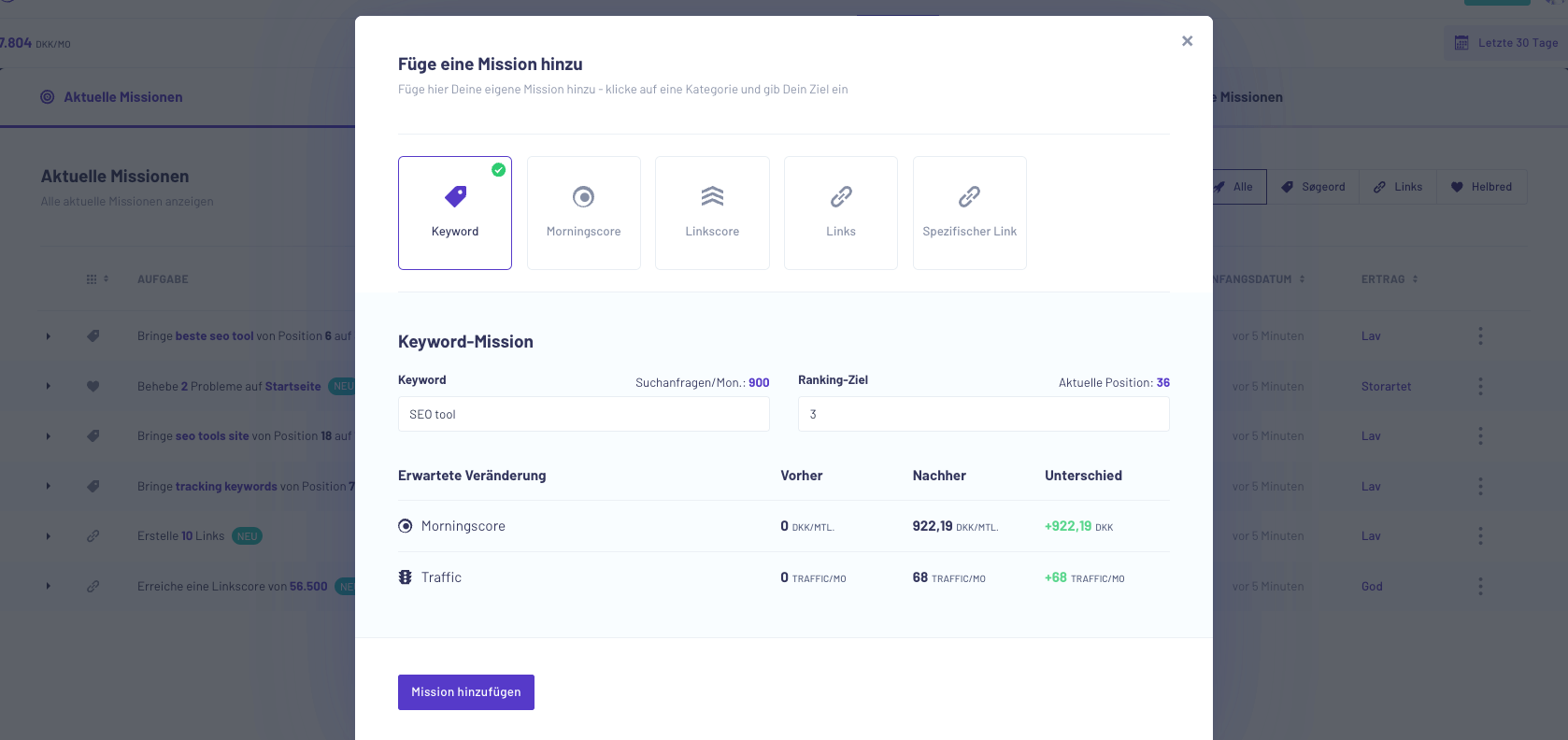Click the link icon in Erstelle 10 Links row
The image size is (1568, 740).
coord(93,536)
